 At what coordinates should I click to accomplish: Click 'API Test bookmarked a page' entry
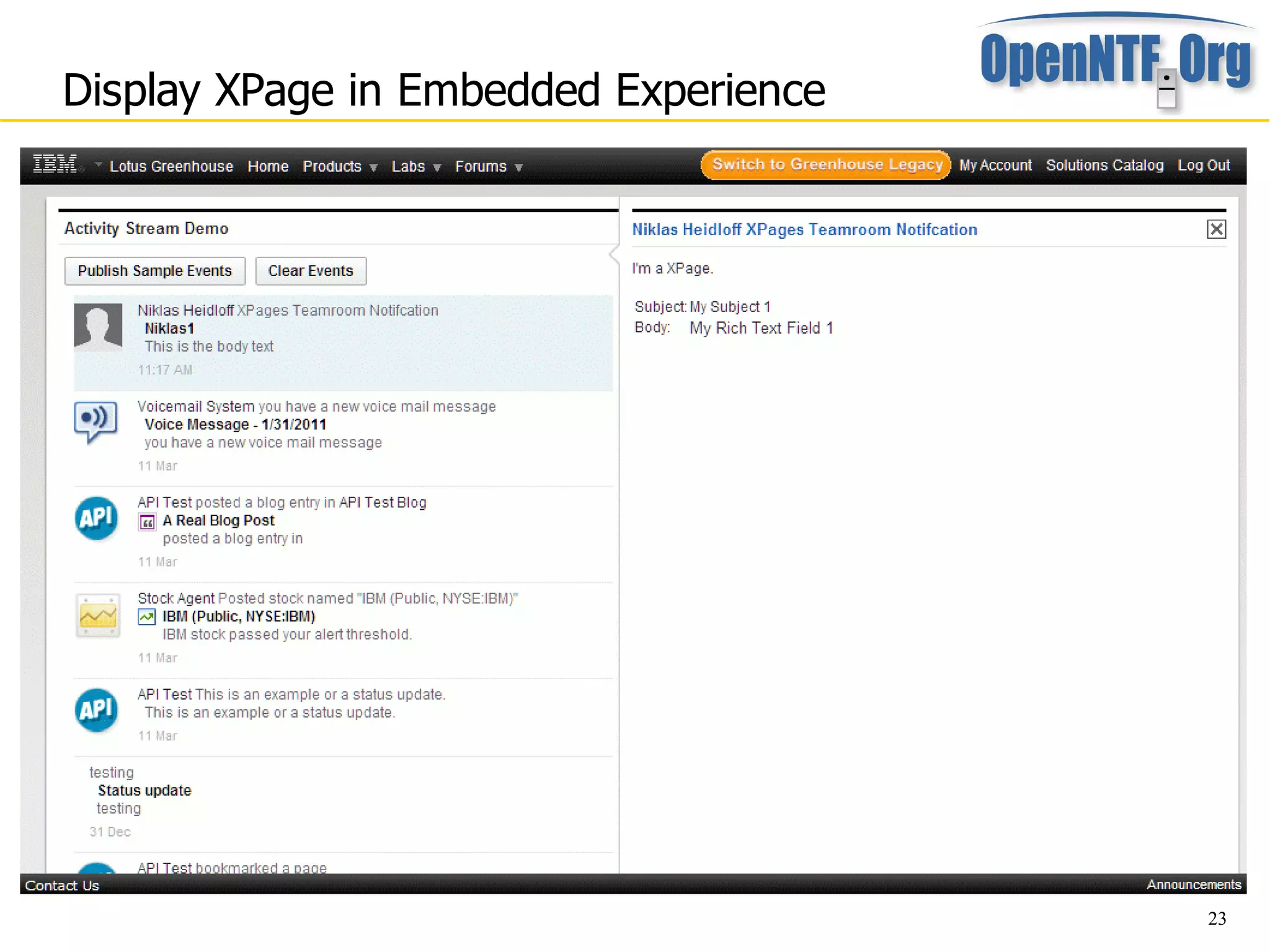click(x=232, y=868)
